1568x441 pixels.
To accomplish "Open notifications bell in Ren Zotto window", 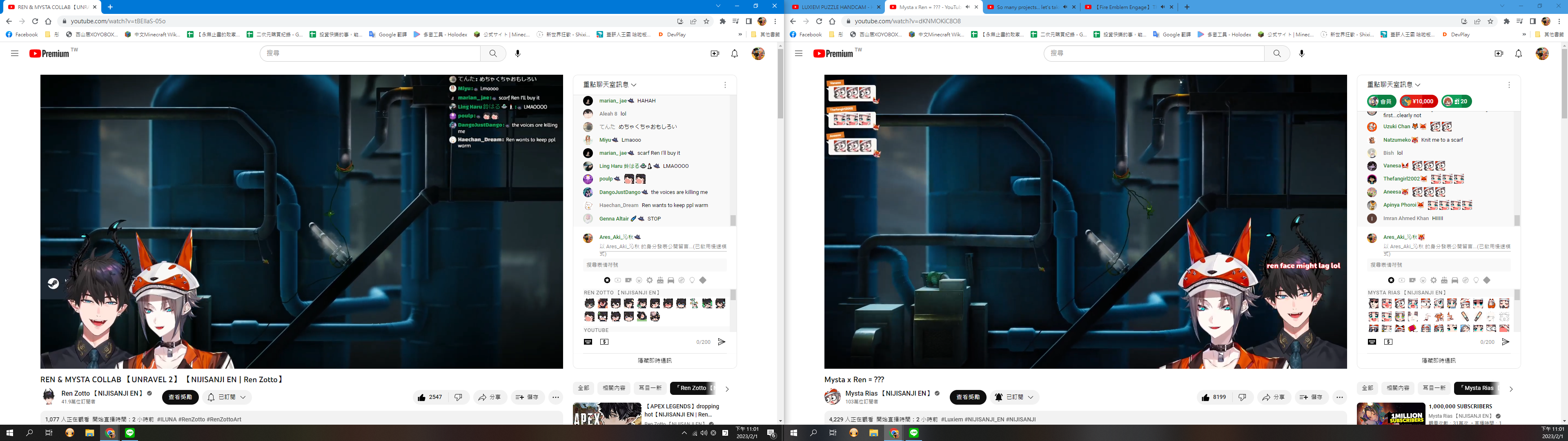I will (x=735, y=53).
